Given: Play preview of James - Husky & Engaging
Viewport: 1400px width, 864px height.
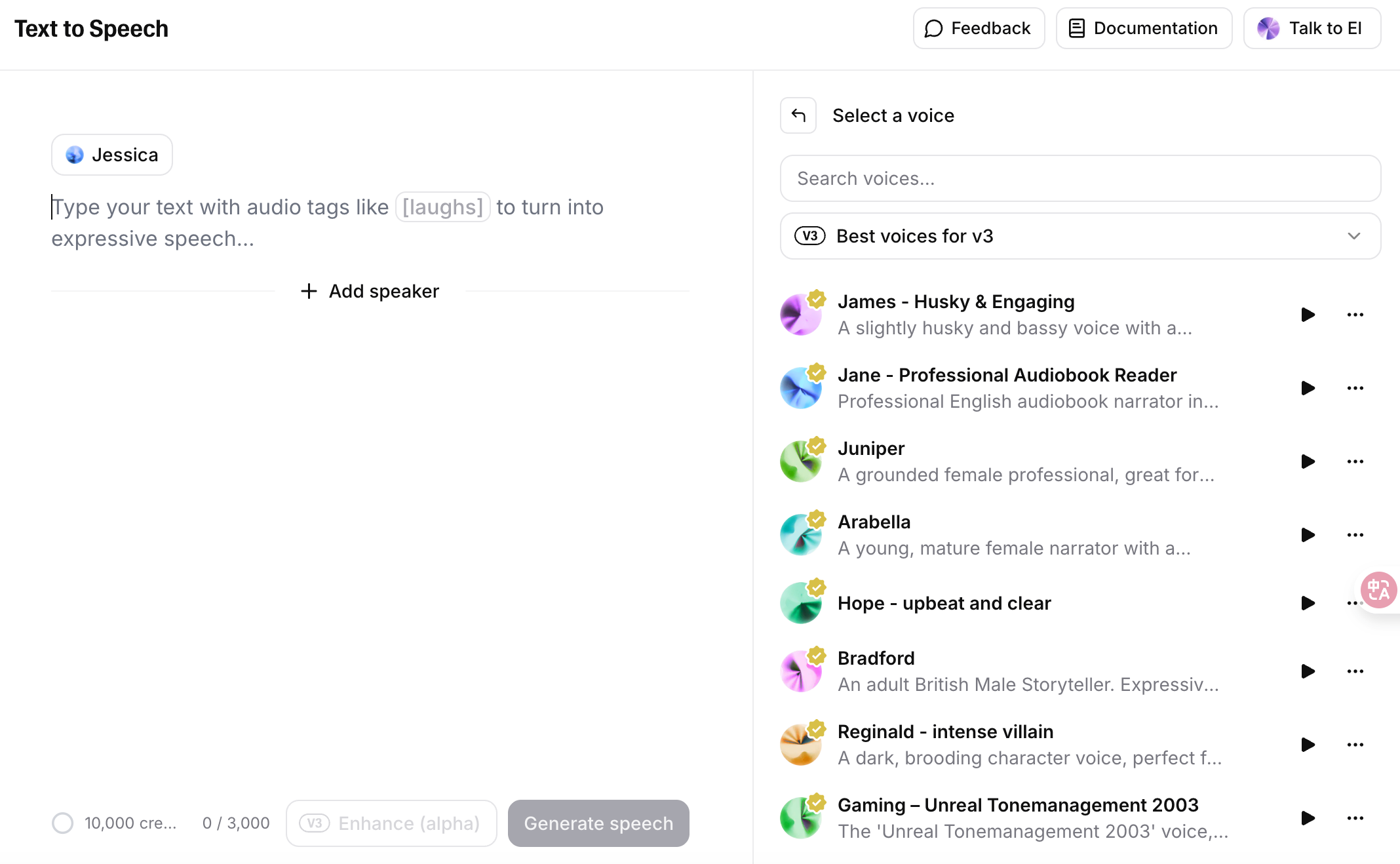Looking at the screenshot, I should [1308, 315].
